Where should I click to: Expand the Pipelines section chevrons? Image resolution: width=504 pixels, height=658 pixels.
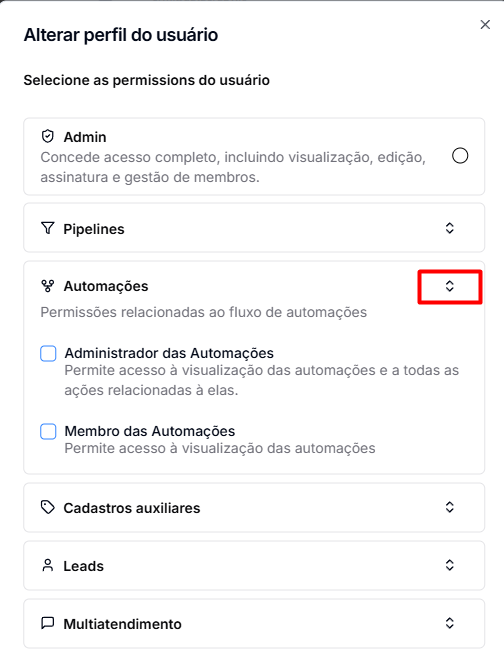coord(449,228)
